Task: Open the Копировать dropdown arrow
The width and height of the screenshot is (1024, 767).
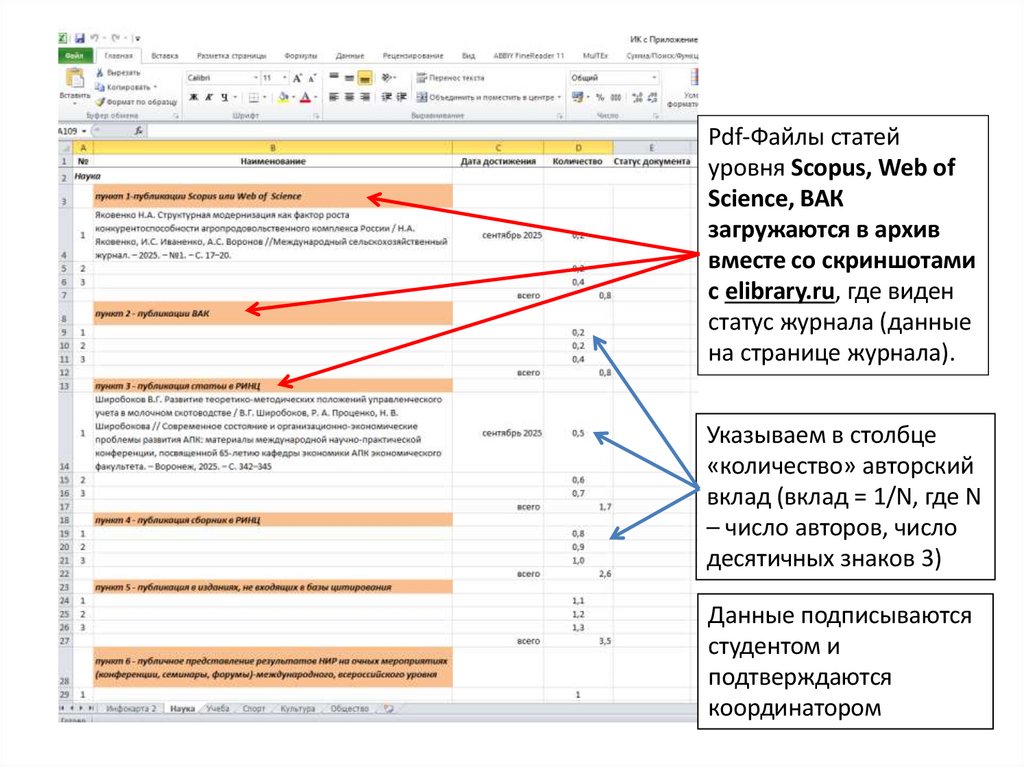Action: click(x=155, y=87)
